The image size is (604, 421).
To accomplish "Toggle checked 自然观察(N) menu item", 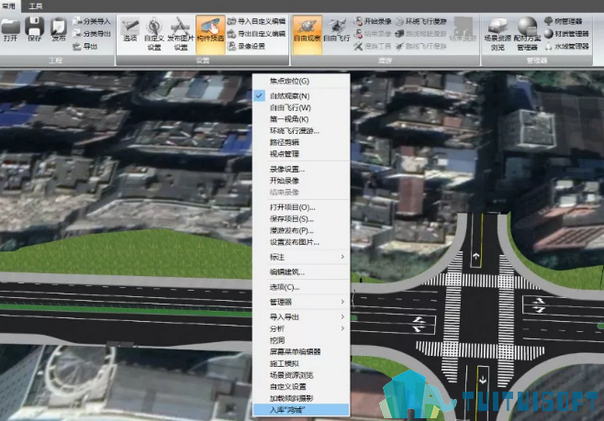I will point(301,96).
